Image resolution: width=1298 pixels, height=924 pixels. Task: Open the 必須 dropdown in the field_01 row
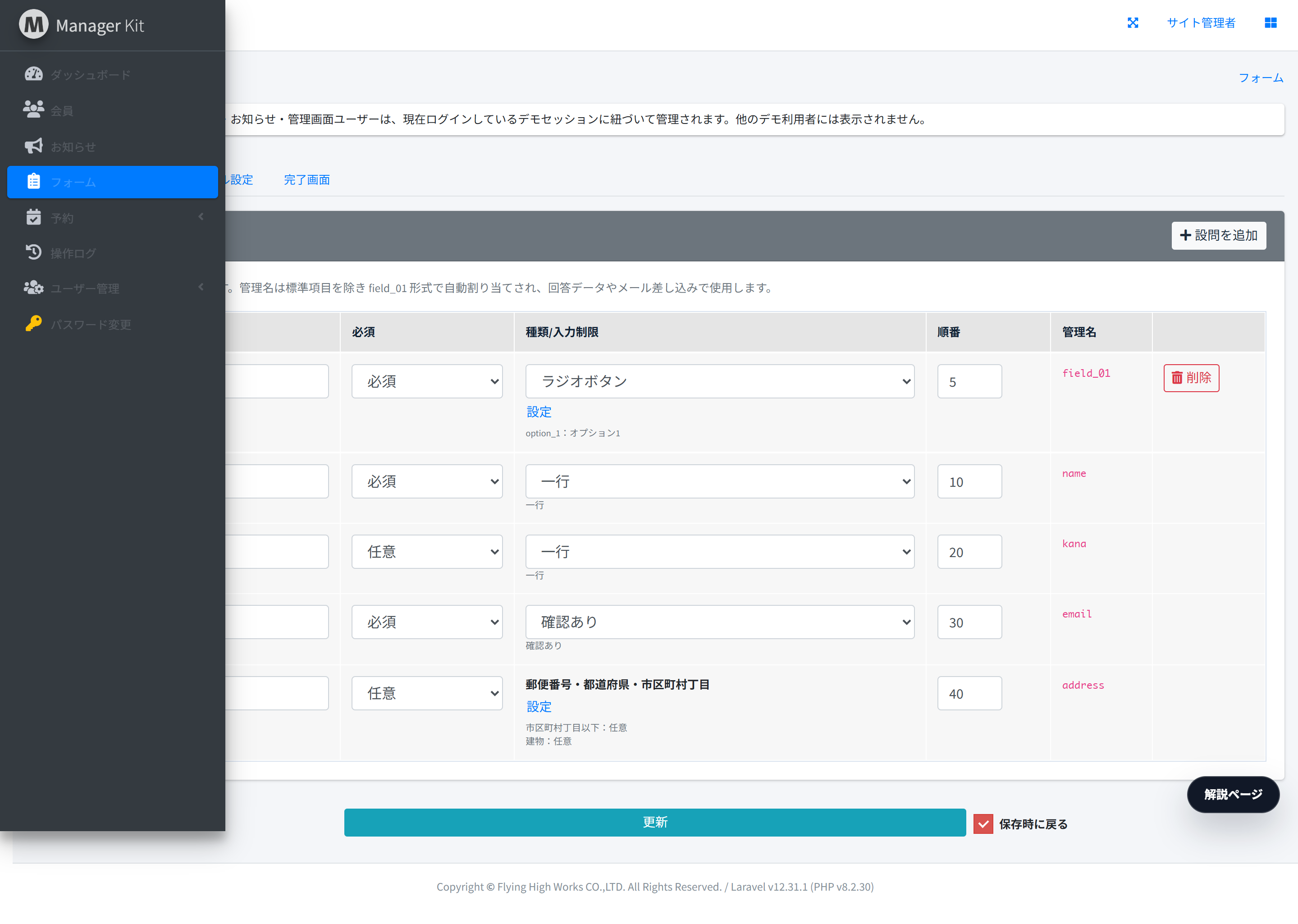coord(427,381)
